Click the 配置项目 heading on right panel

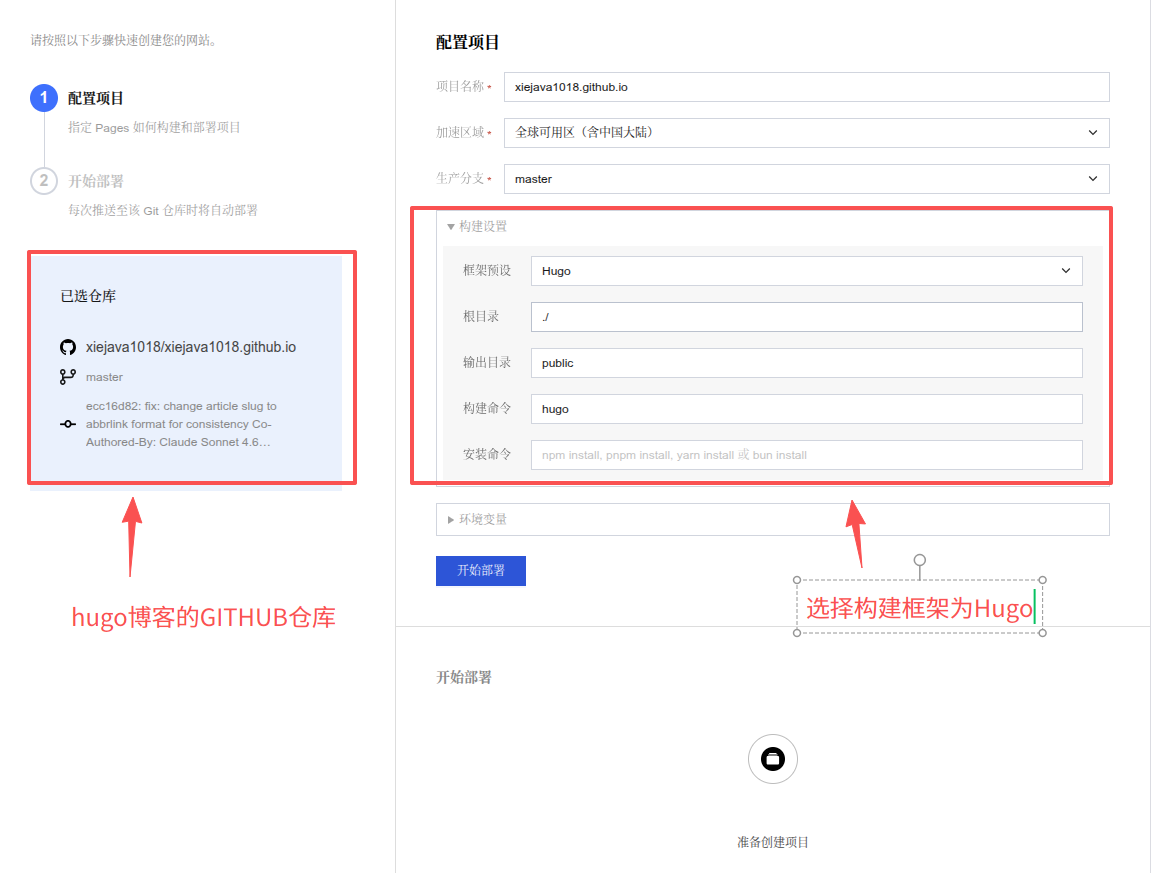[468, 43]
